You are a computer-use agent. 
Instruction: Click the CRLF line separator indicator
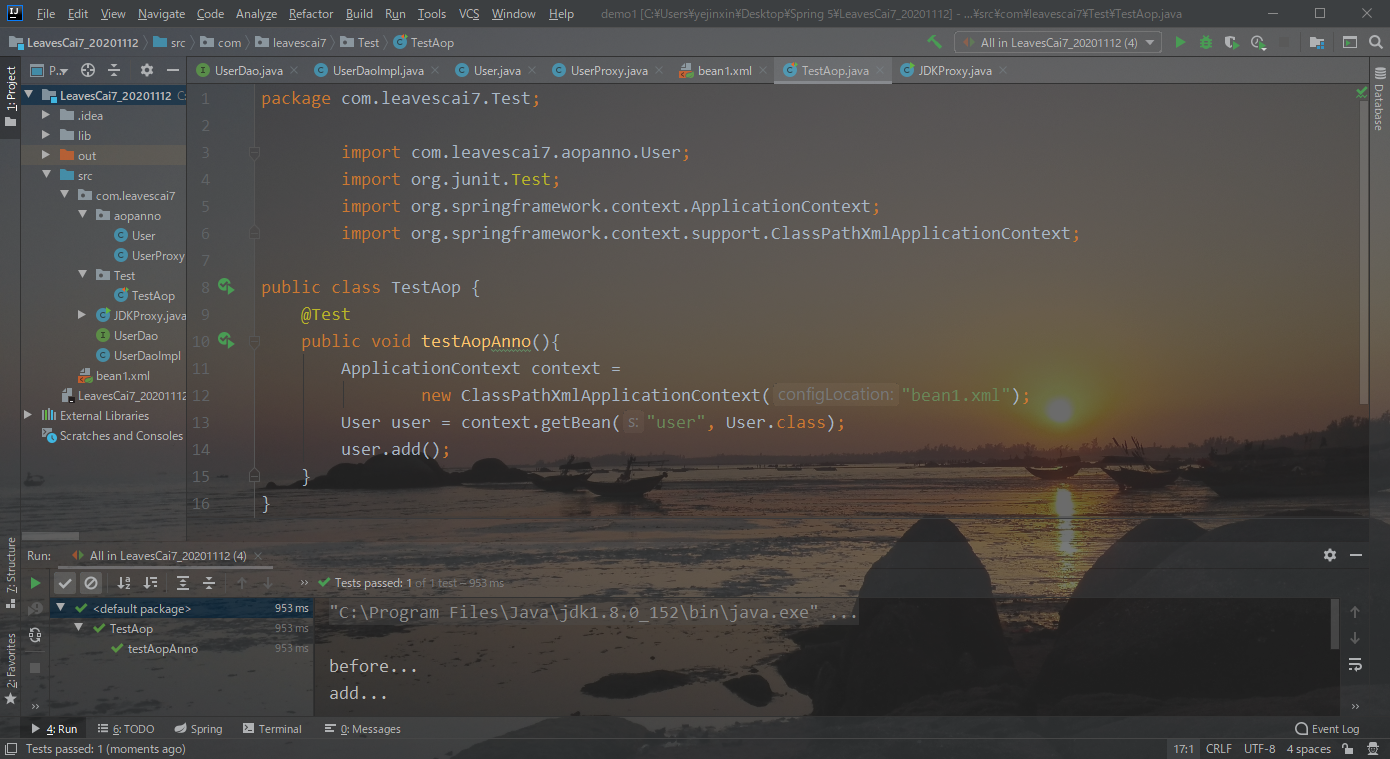[x=1219, y=749]
